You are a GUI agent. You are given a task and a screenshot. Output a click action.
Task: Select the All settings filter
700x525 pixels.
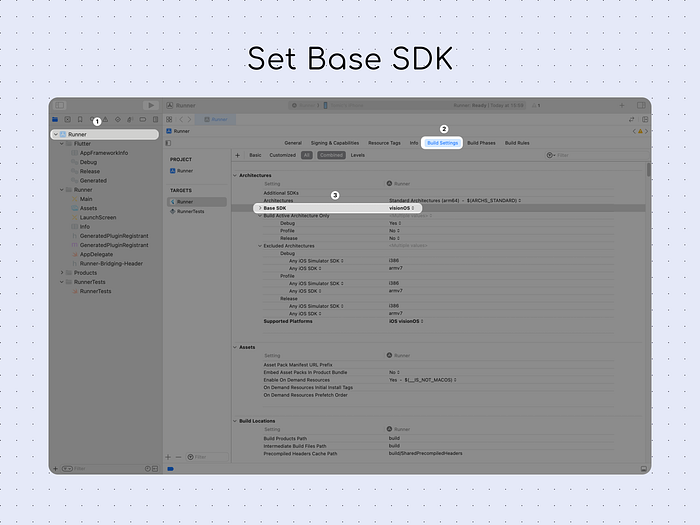[307, 155]
